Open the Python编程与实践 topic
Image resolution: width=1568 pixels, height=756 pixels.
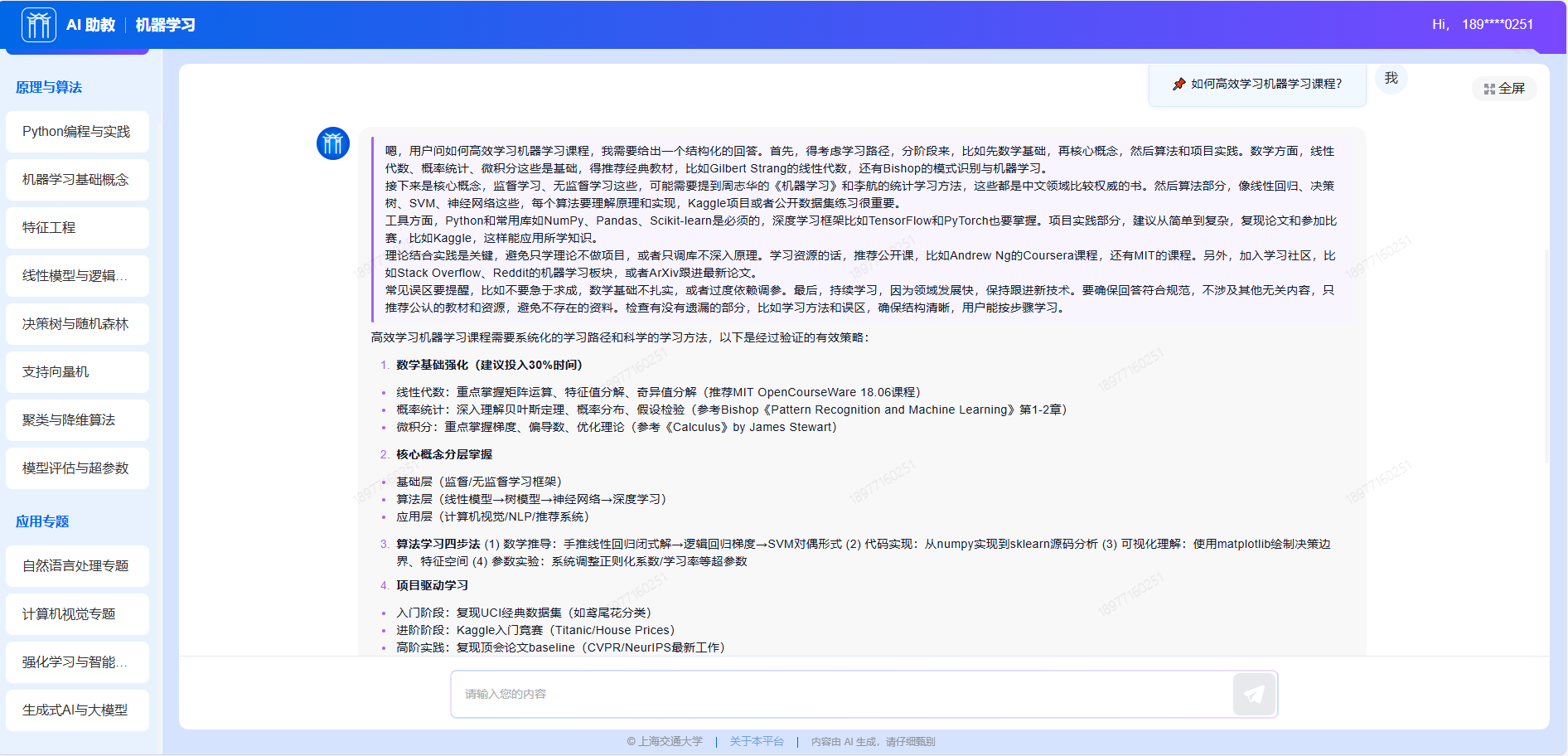(x=77, y=132)
